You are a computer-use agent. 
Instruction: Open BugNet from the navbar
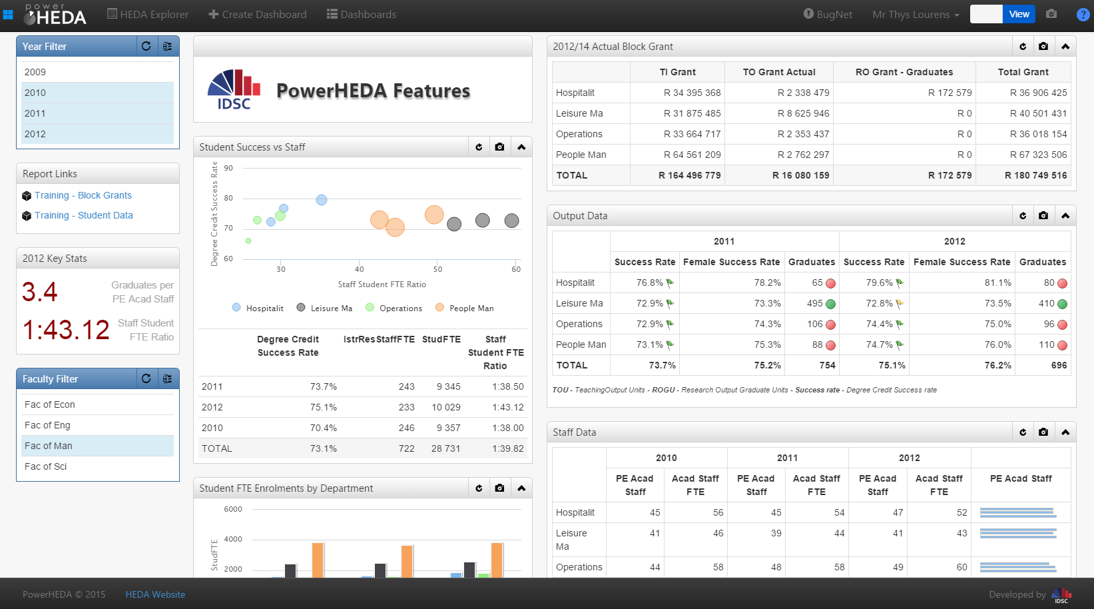click(827, 14)
